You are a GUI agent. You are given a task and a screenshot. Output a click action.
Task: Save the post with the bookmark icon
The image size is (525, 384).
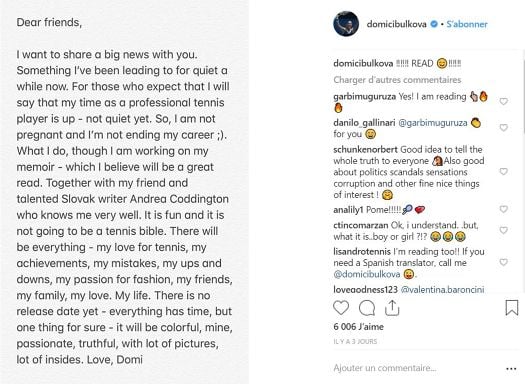512,308
